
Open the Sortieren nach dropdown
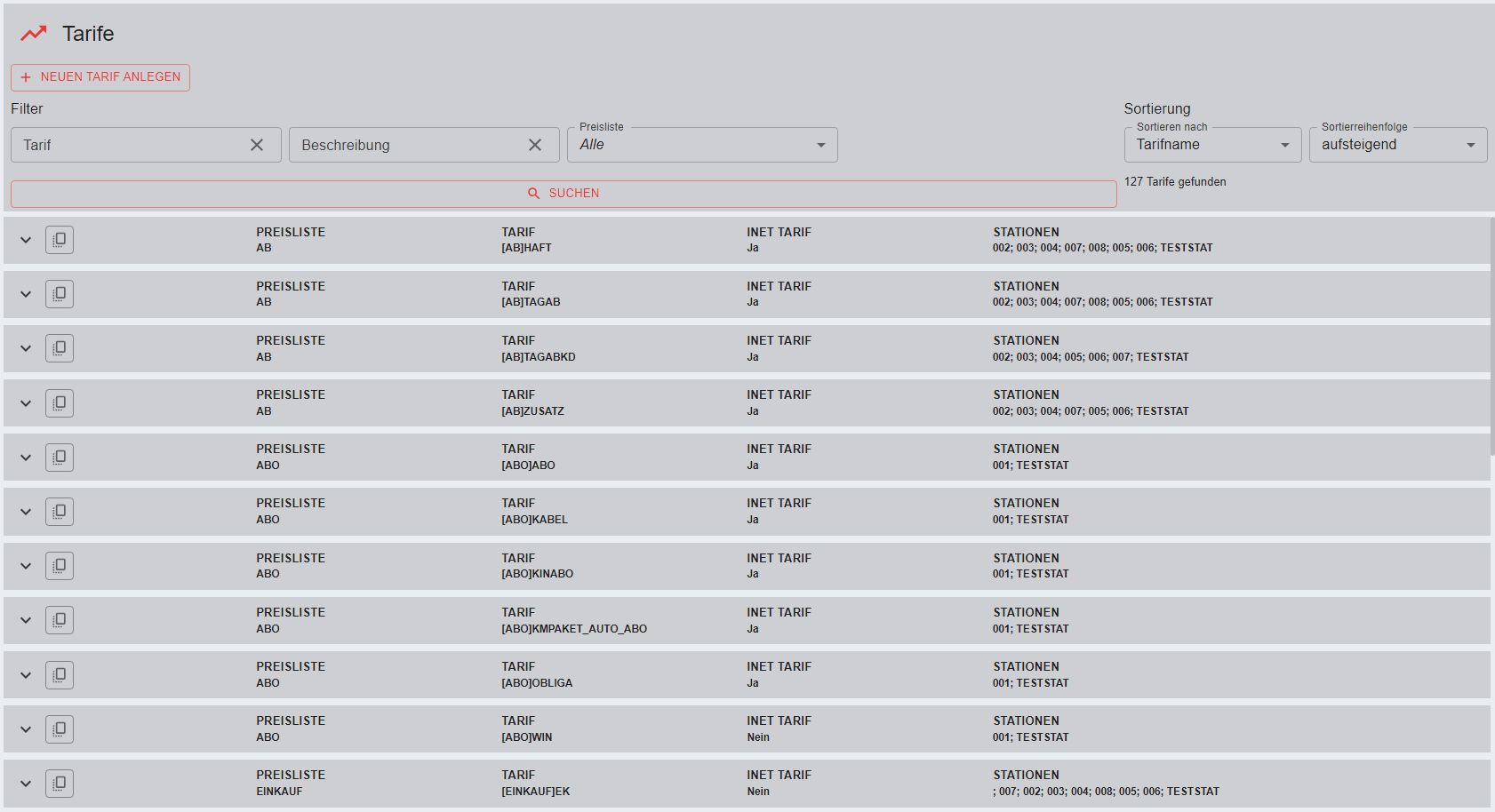[1212, 145]
